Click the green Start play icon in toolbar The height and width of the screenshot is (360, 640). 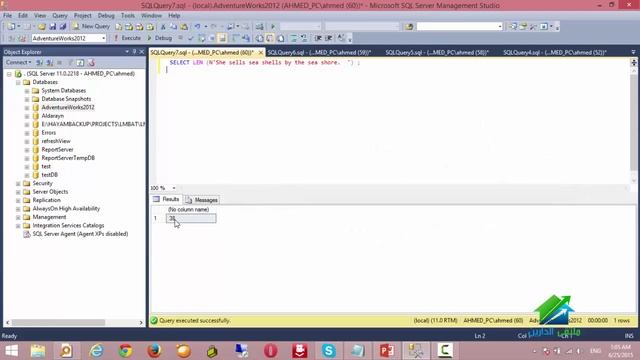[273, 27]
